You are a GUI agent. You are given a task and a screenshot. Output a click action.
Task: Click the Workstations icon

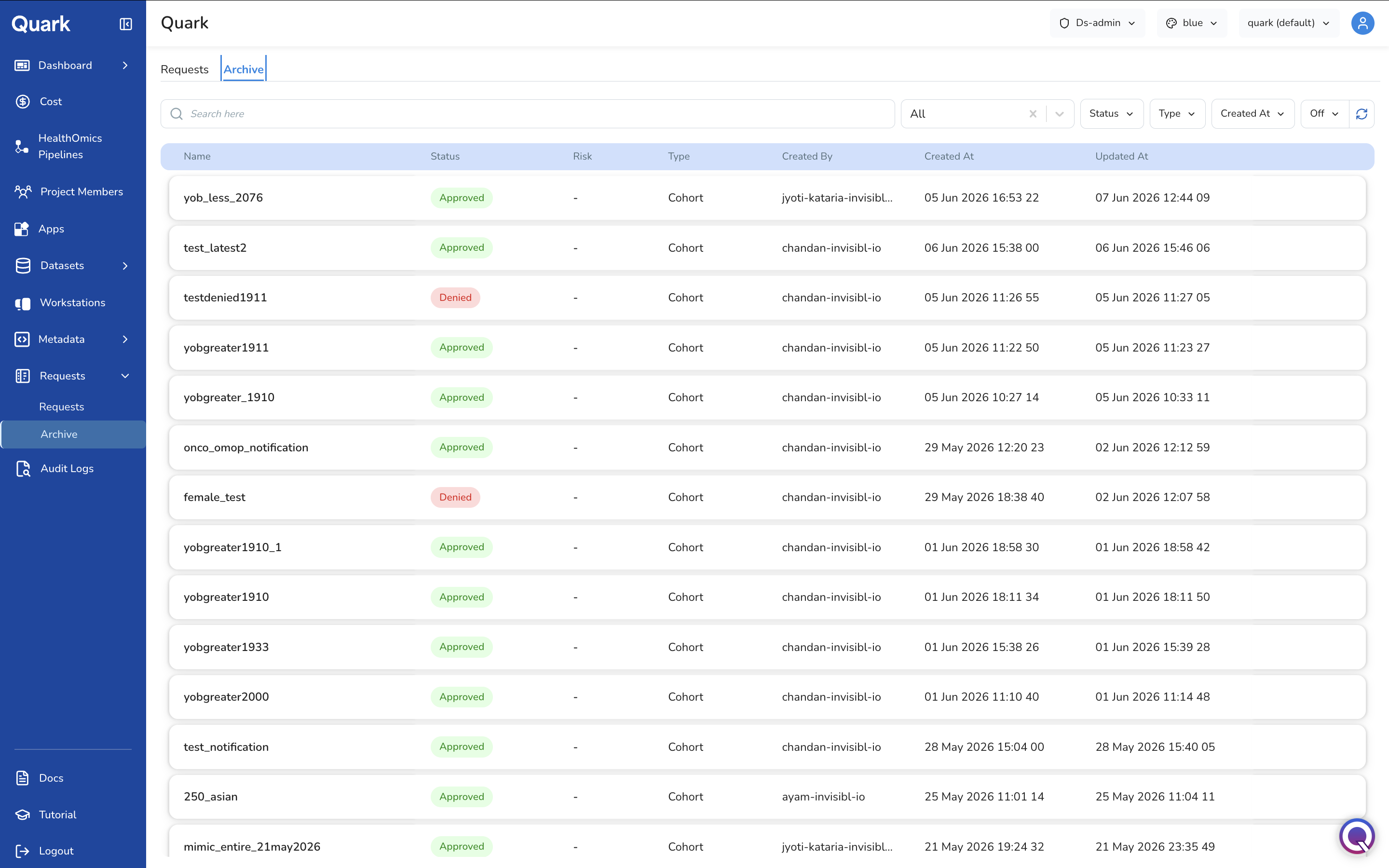(x=22, y=303)
